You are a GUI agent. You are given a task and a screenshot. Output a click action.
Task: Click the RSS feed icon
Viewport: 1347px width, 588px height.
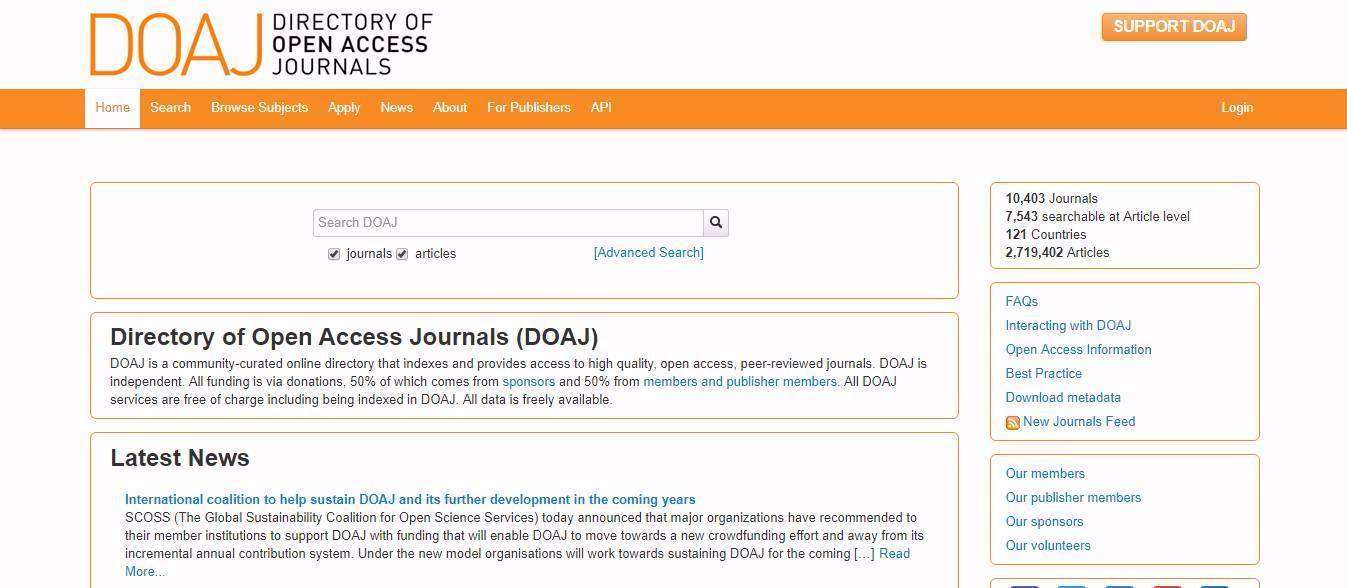pos(1012,423)
